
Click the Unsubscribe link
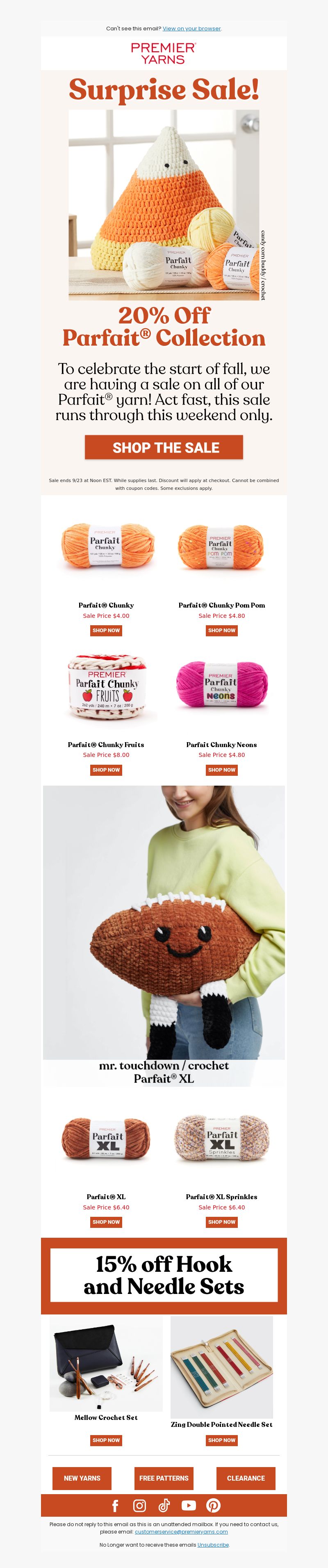pyautogui.click(x=213, y=1545)
